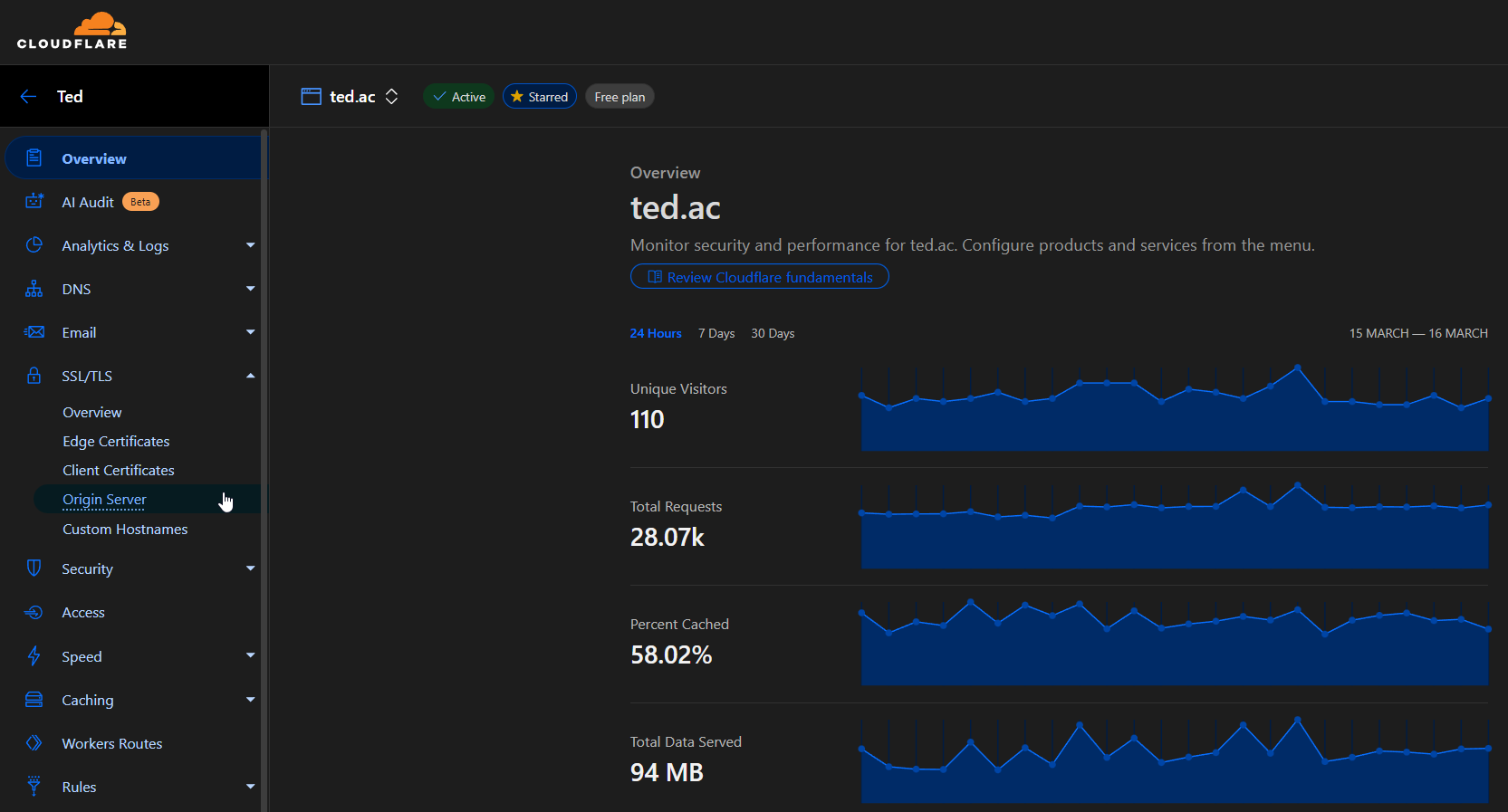
Task: Click the Total Requests chart
Action: pos(1174,524)
